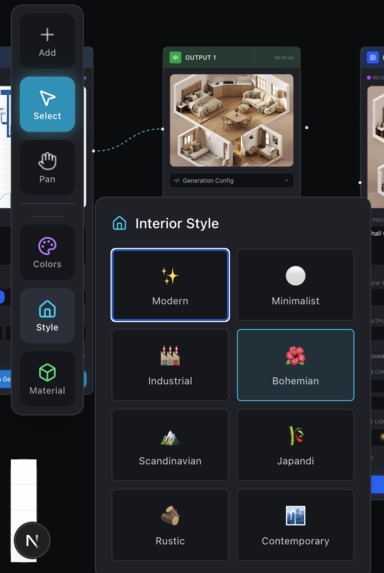This screenshot has width=384, height=573.
Task: Click the blue icon on the right node header
Action: pos(373,57)
